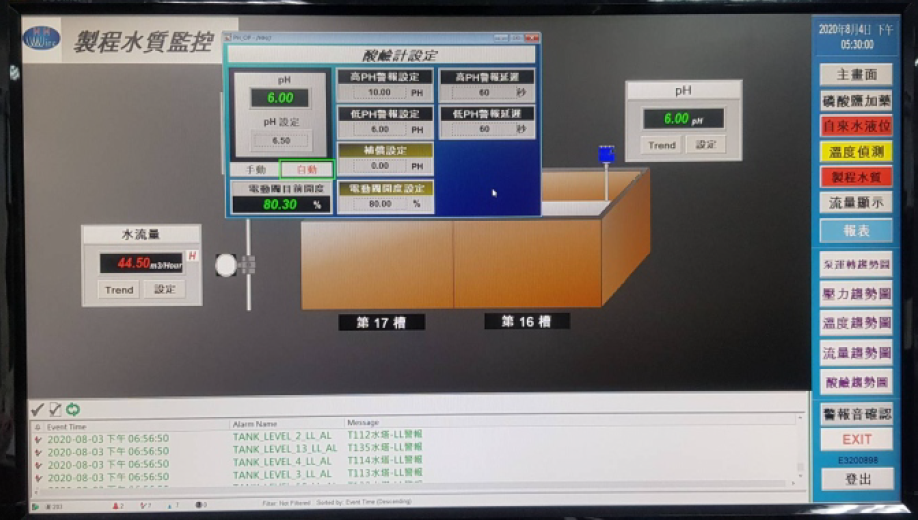This screenshot has height=520, width=918.
Task: Click the red H alarm indicator on flow panel
Action: [192, 256]
